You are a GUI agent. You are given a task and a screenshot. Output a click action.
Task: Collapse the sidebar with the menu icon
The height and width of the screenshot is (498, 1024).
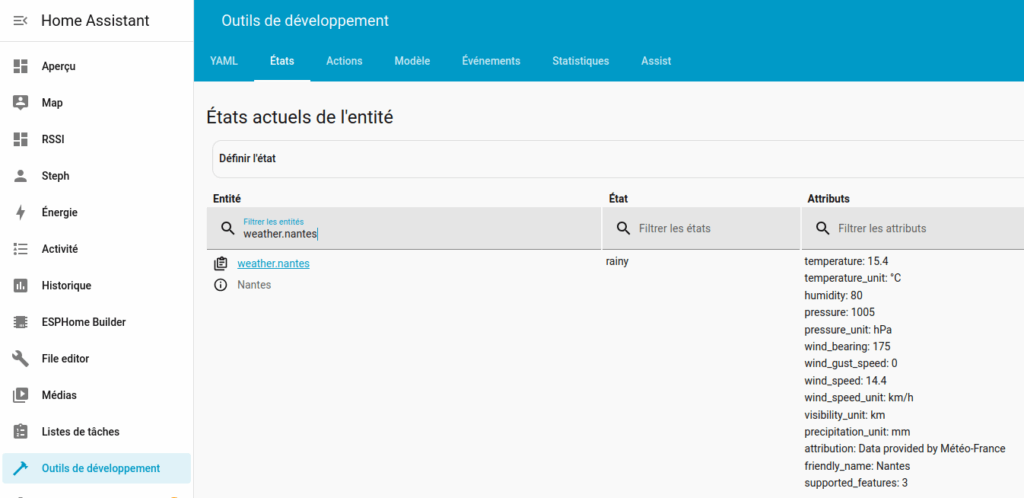[20, 21]
